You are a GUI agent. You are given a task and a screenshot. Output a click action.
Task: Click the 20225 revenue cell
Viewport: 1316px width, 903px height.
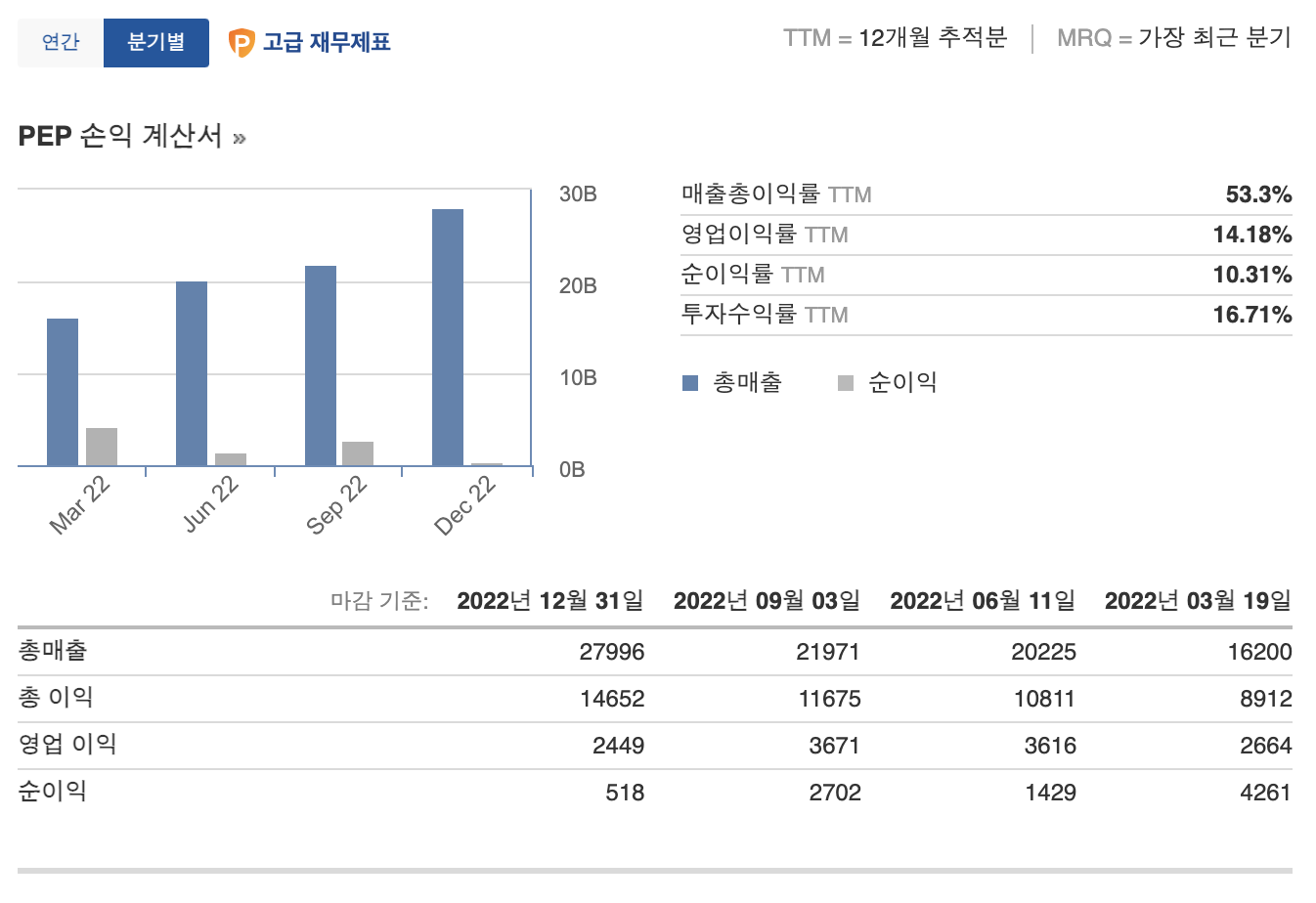click(x=1043, y=652)
